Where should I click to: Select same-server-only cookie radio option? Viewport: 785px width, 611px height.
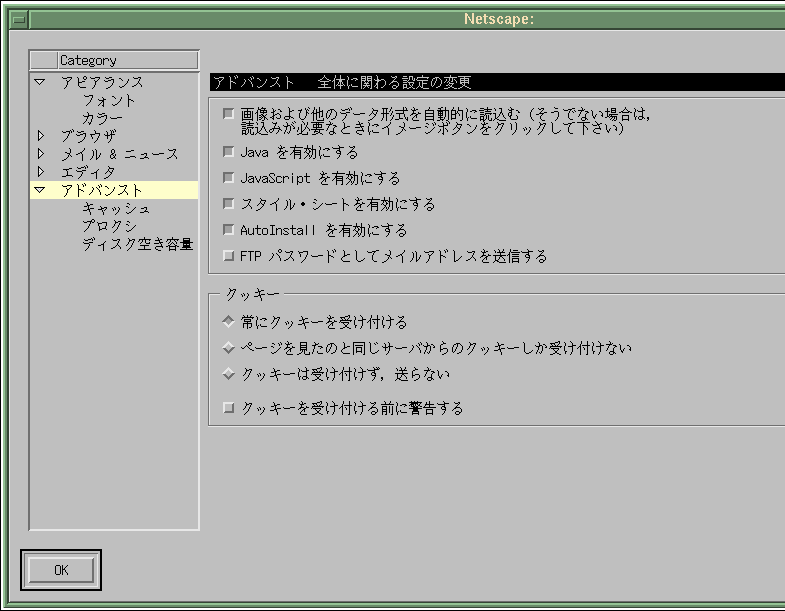[228, 347]
